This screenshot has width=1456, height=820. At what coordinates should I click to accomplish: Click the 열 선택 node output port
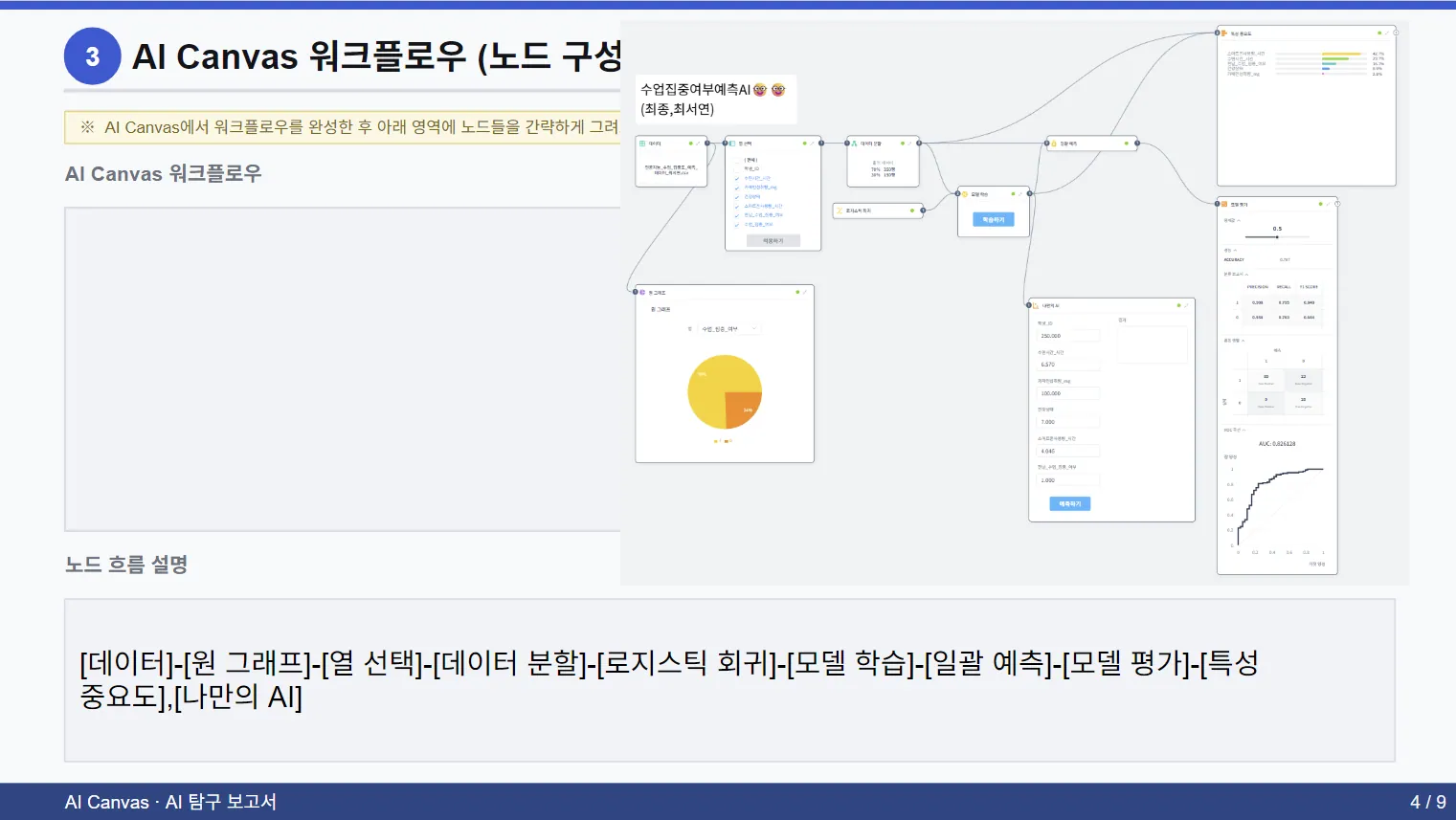pos(821,144)
